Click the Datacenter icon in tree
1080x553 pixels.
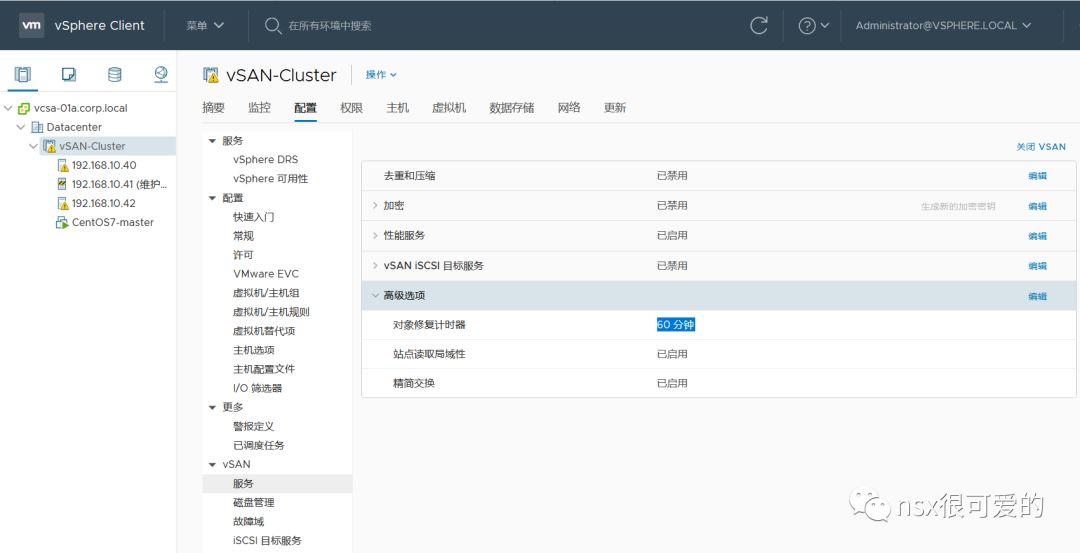tap(37, 127)
